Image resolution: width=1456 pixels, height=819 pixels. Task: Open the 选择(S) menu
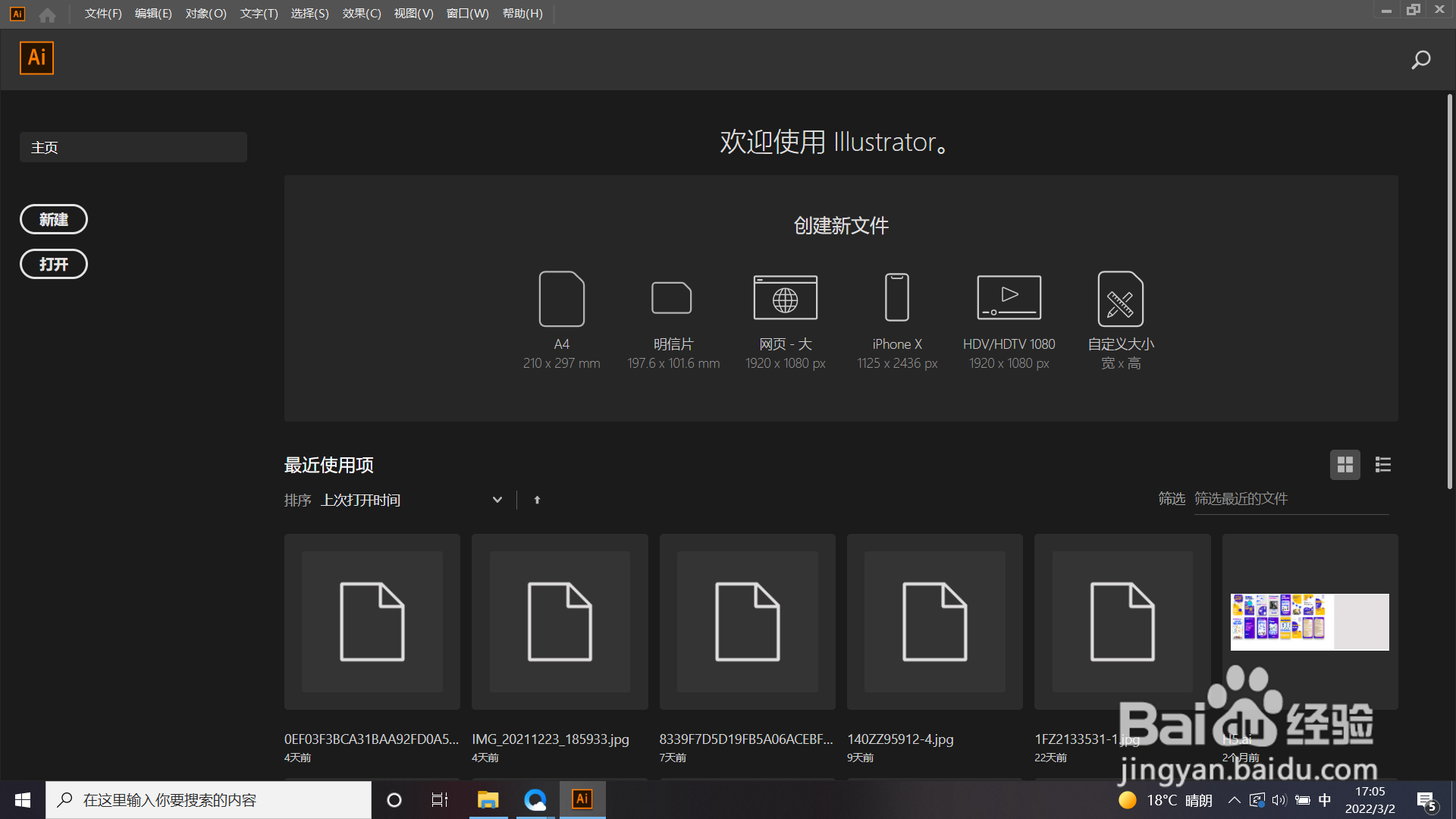pyautogui.click(x=310, y=14)
